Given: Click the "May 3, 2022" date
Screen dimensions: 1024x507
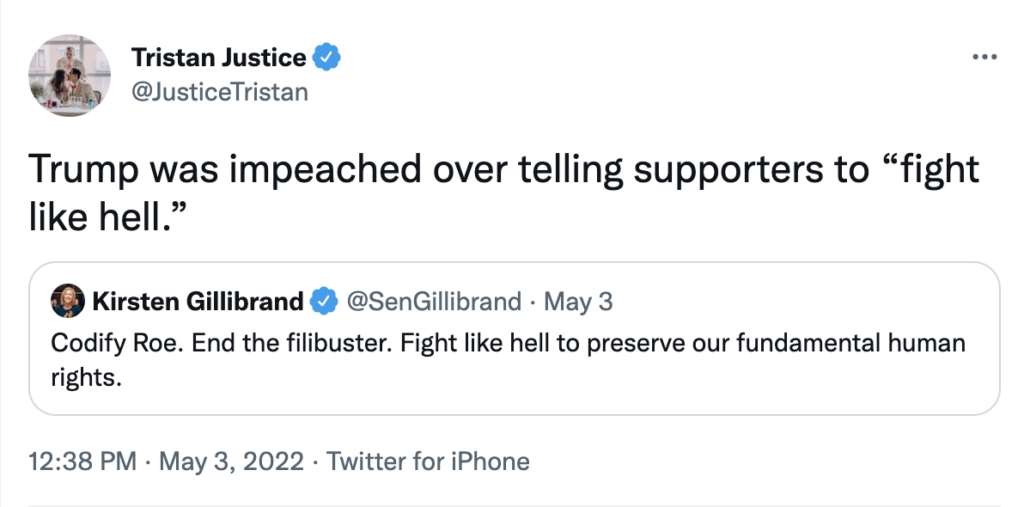Looking at the screenshot, I should point(230,461).
